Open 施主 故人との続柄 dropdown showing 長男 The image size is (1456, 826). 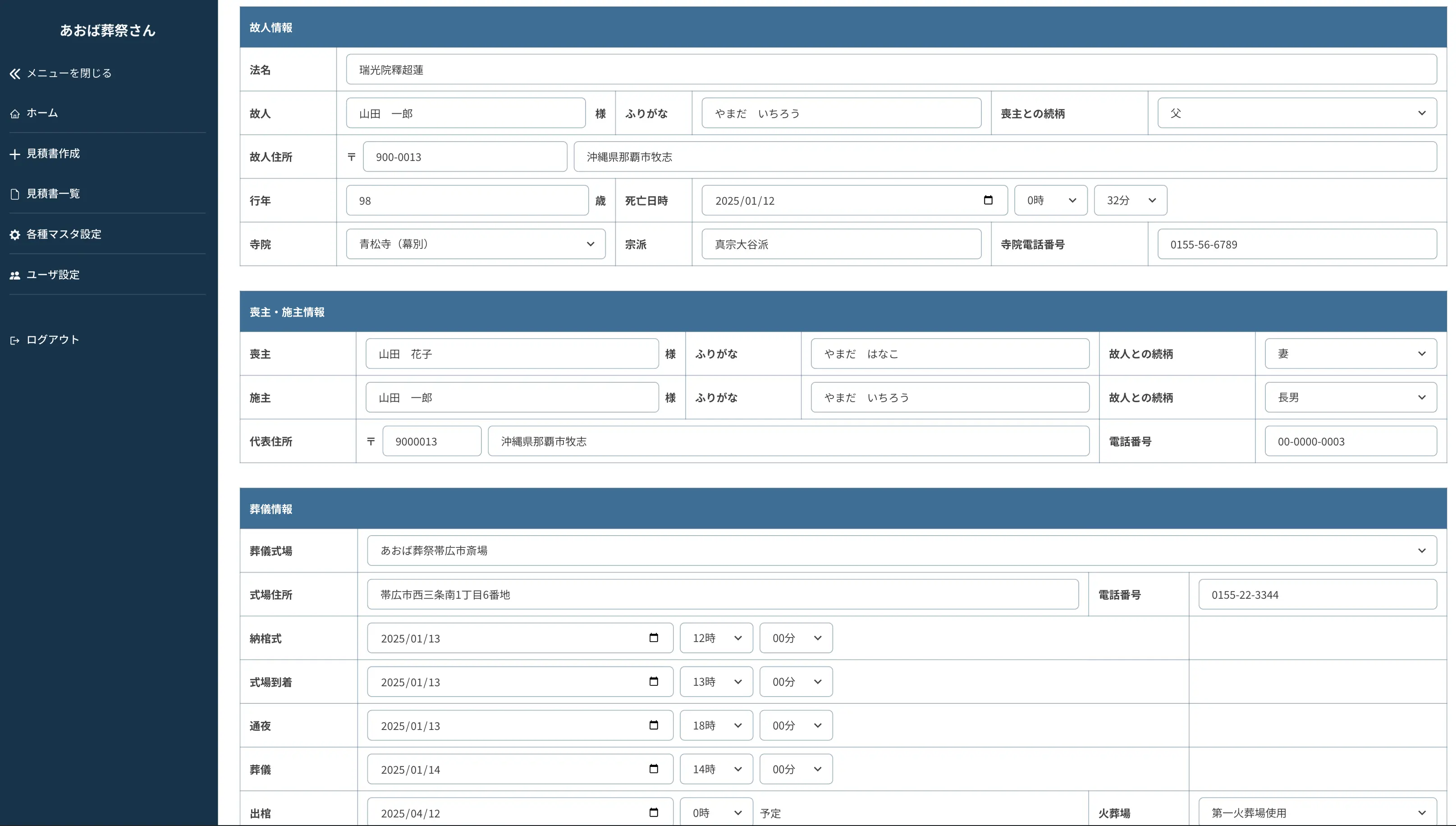1350,397
